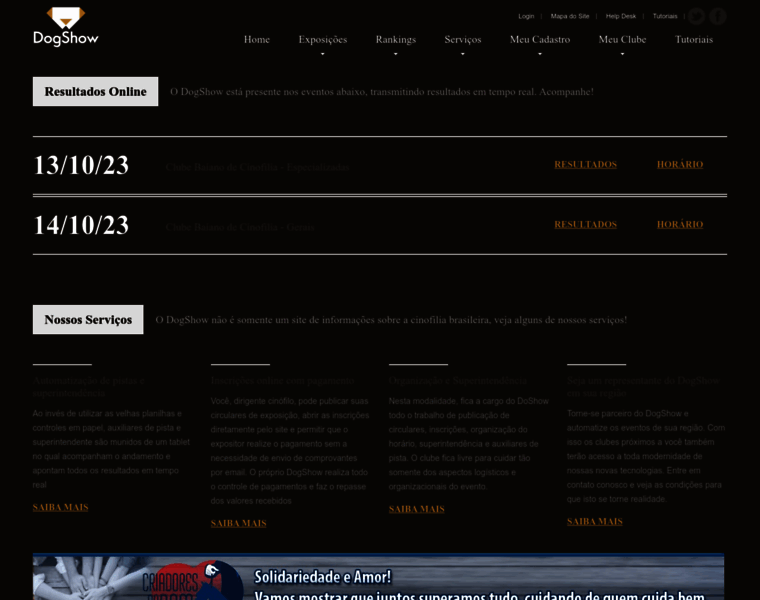Click the 13/10/23 date text
The image size is (760, 600).
81,166
